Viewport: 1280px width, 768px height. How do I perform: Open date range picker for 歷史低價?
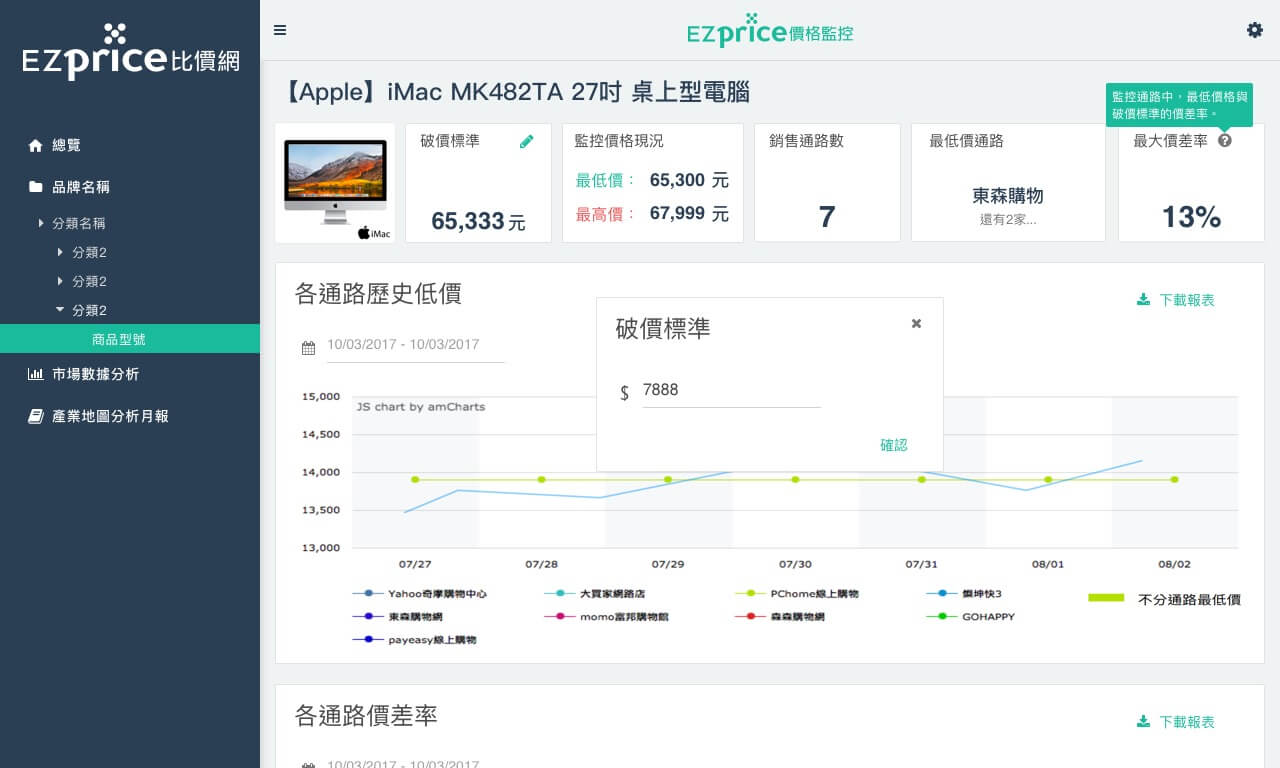pyautogui.click(x=415, y=345)
